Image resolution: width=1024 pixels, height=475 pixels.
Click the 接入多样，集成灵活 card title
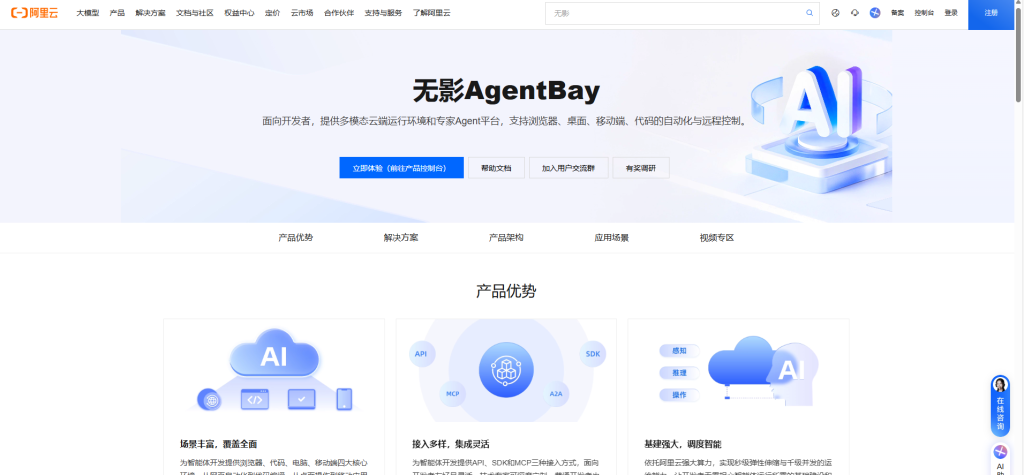pos(451,444)
